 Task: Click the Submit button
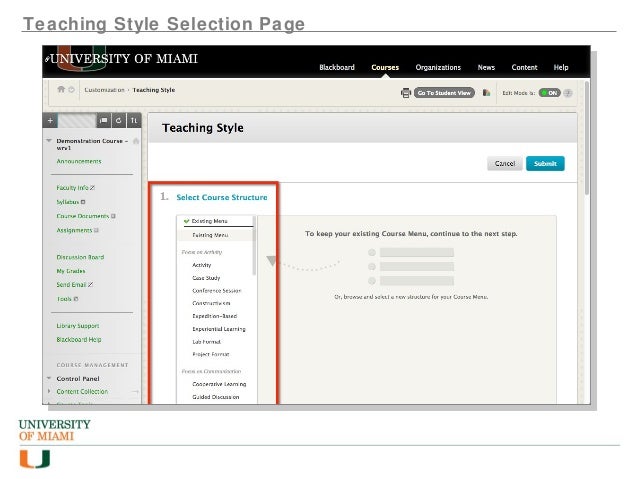coord(545,164)
